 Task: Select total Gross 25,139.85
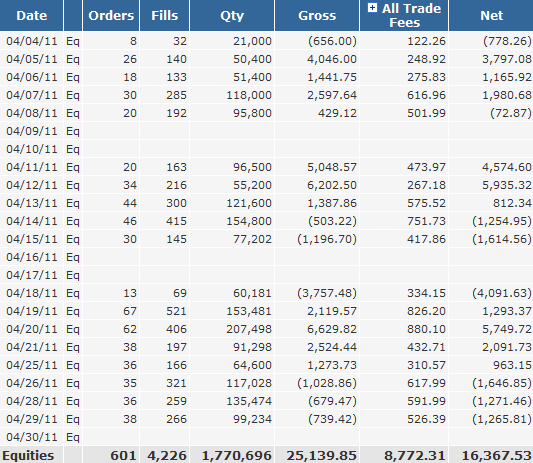tap(321, 456)
